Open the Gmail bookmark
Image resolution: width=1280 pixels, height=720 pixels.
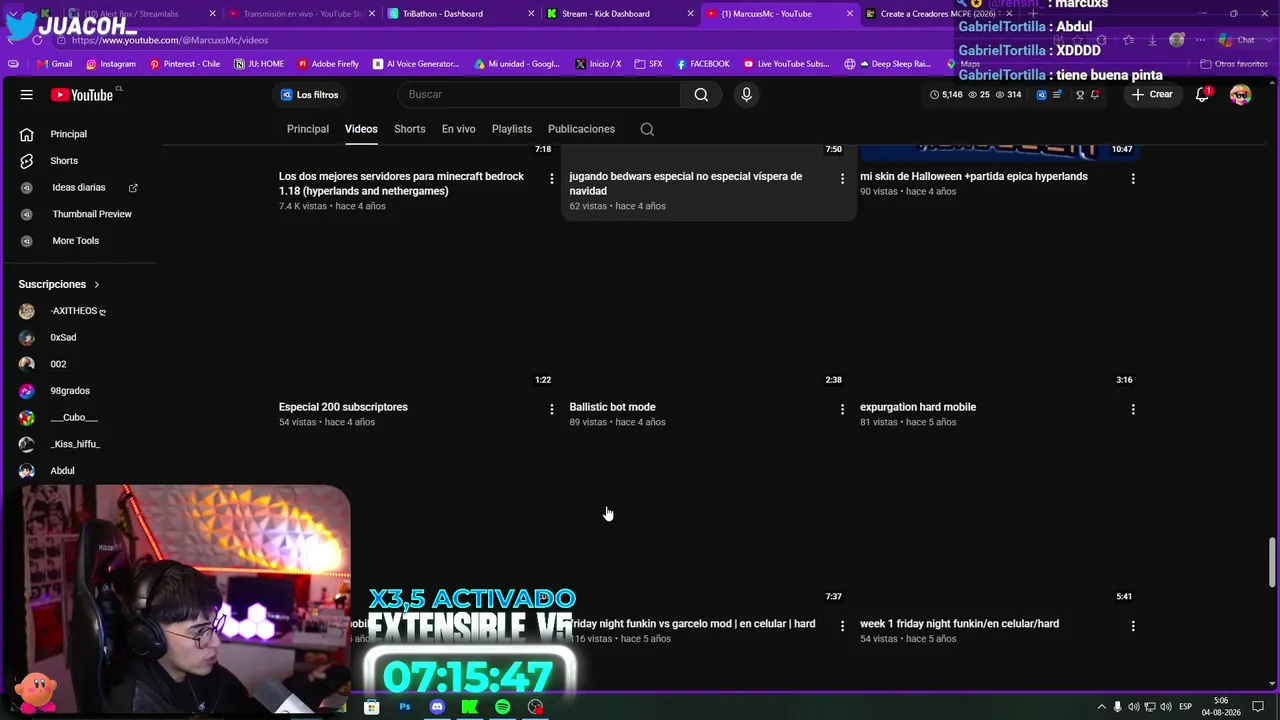coord(54,64)
